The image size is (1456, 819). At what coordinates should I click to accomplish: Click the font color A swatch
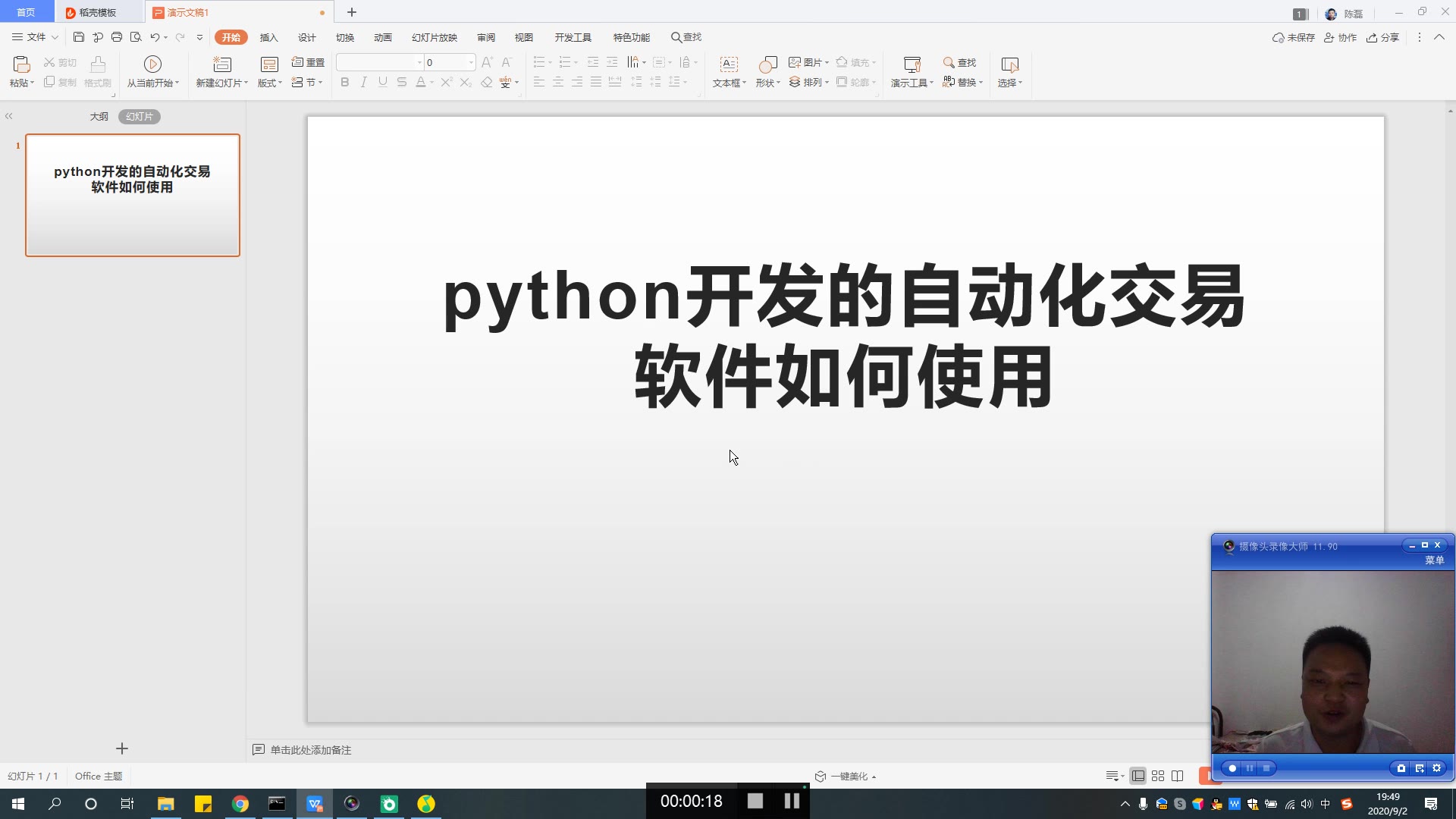421,82
